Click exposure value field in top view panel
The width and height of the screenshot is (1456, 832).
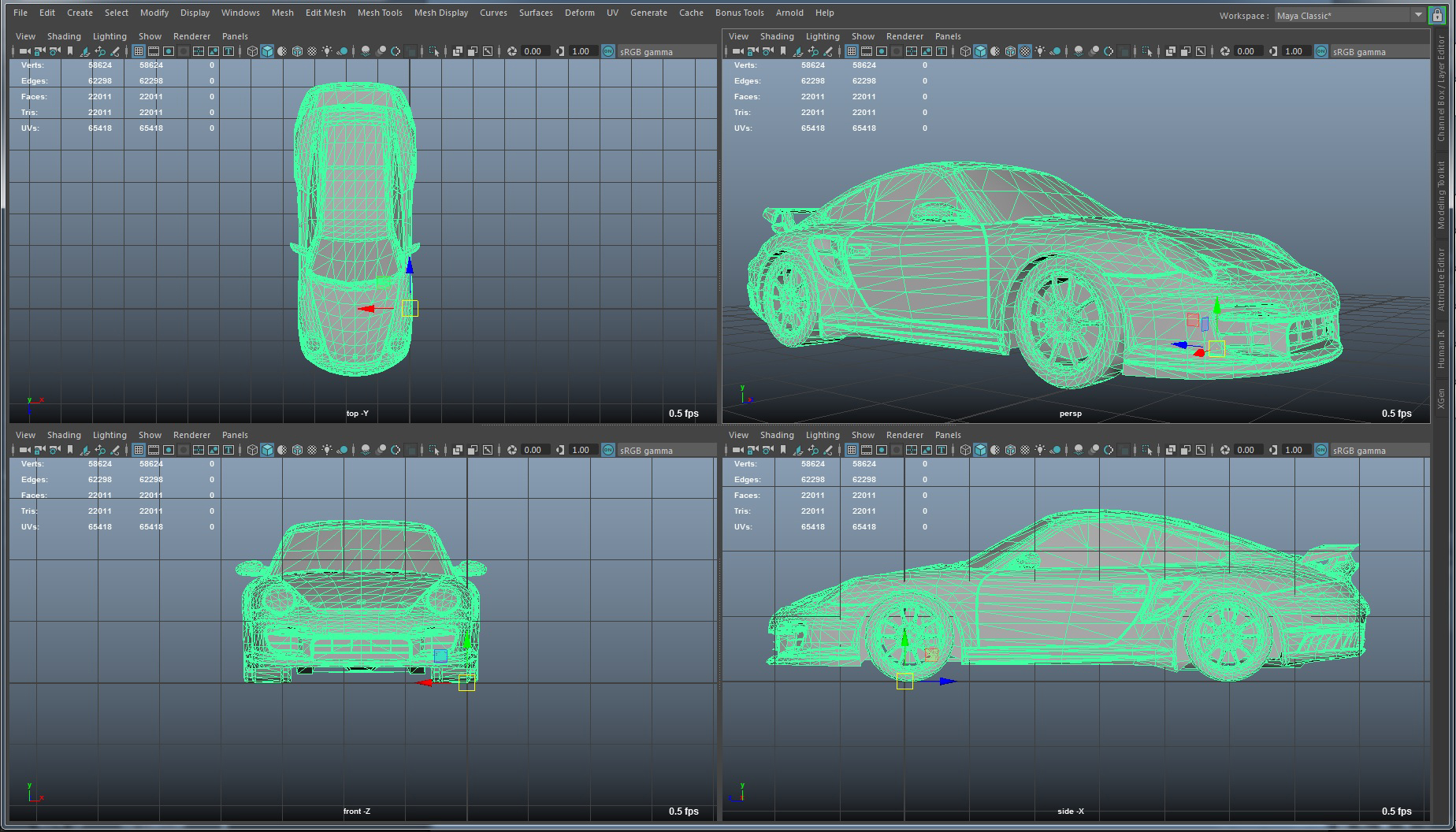534,51
